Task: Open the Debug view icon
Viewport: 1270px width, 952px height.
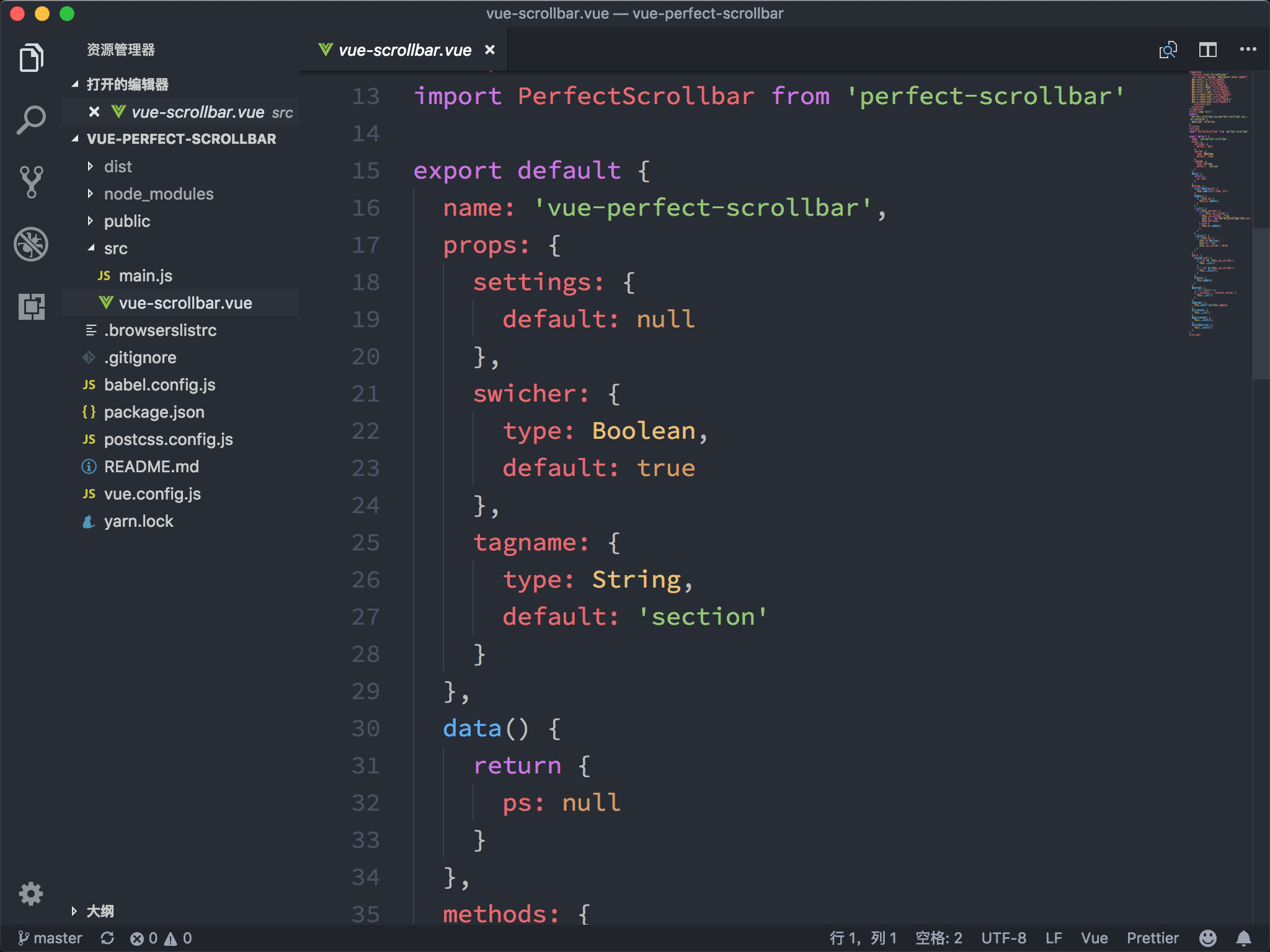Action: tap(31, 244)
